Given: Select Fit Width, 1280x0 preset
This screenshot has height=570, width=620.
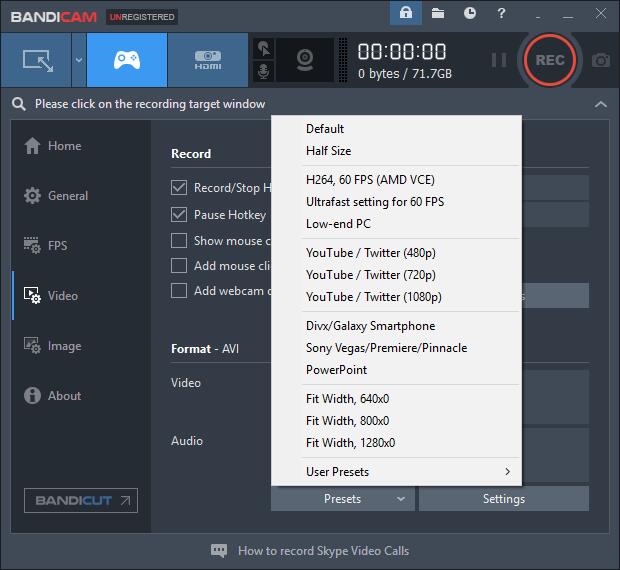Looking at the screenshot, I should pyautogui.click(x=397, y=443).
